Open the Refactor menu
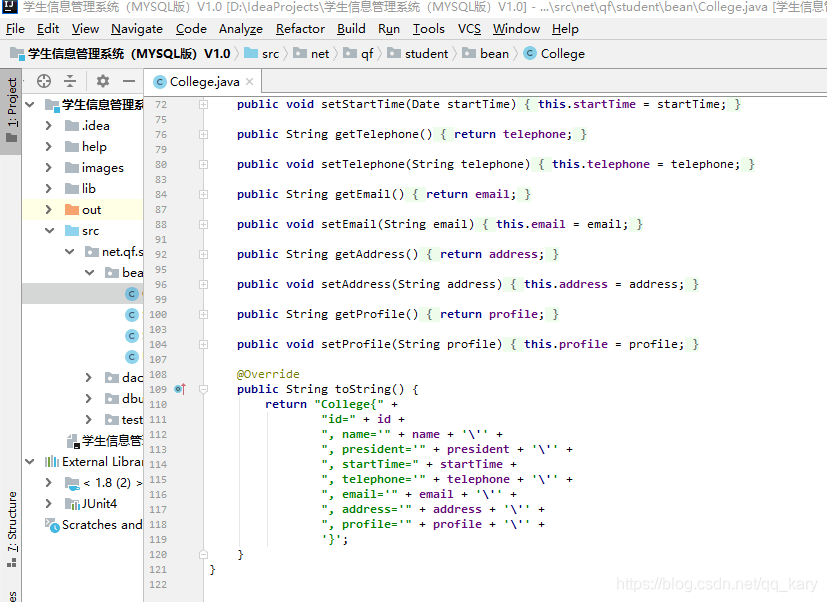This screenshot has height=602, width=827. coord(300,29)
